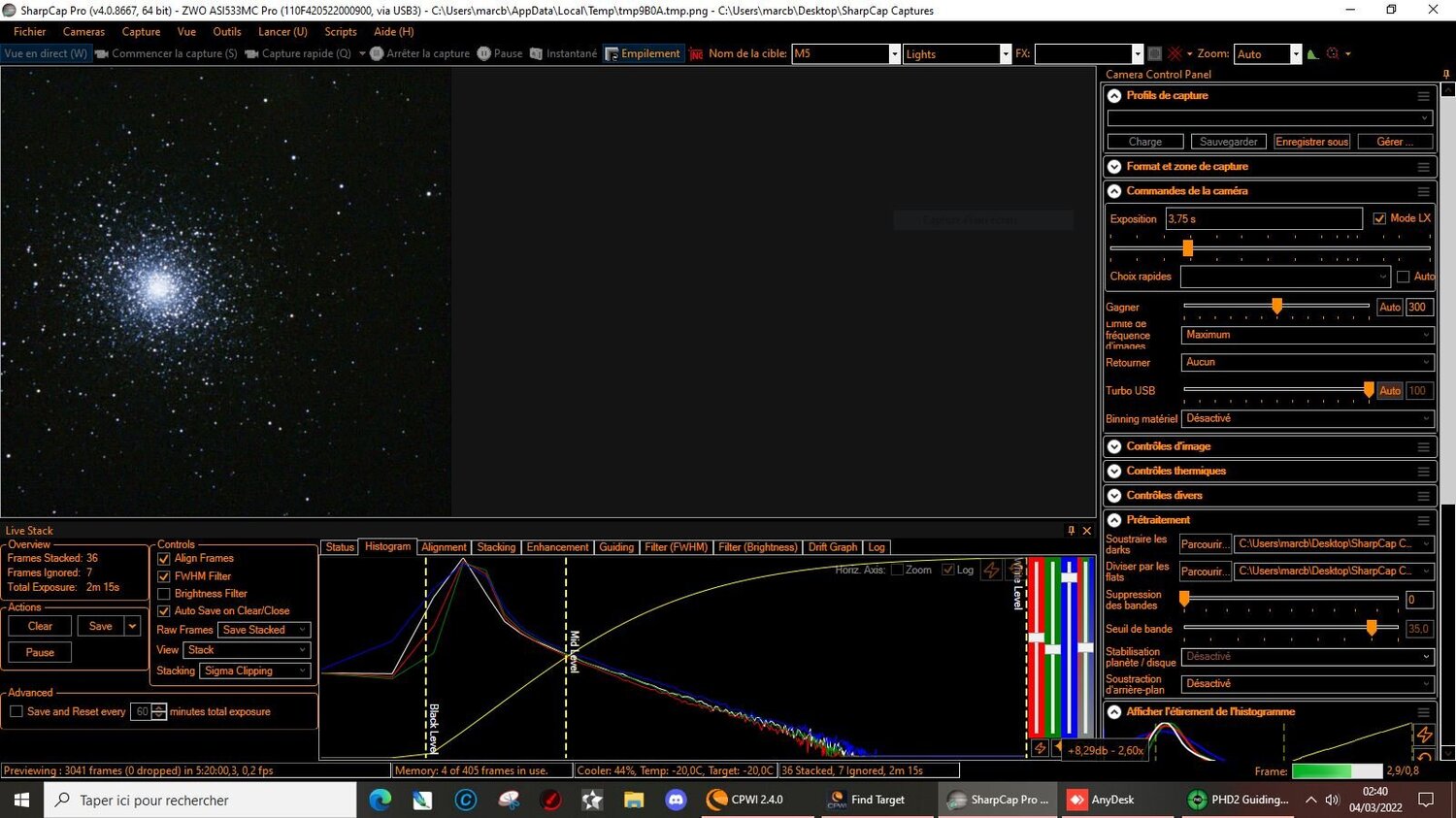Click the grey square icon after FX box
The image size is (1456, 818).
pos(1154,53)
